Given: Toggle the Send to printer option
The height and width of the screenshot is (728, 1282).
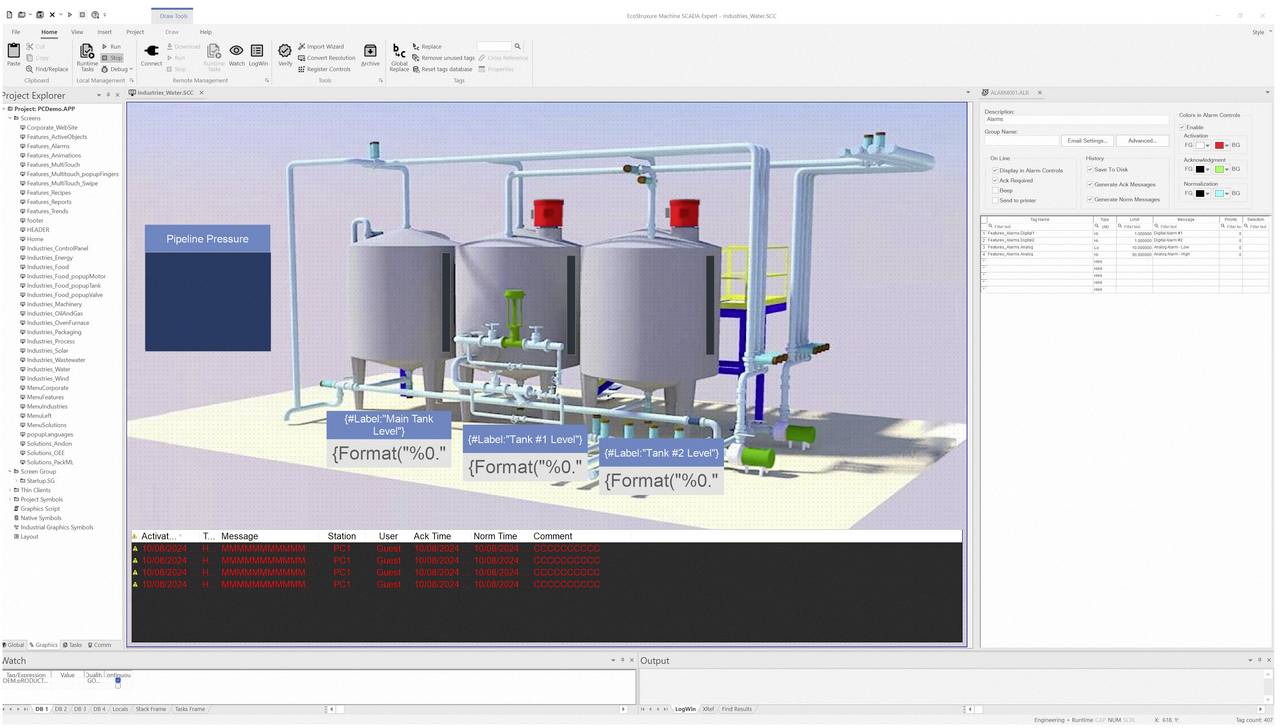Looking at the screenshot, I should pyautogui.click(x=996, y=200).
